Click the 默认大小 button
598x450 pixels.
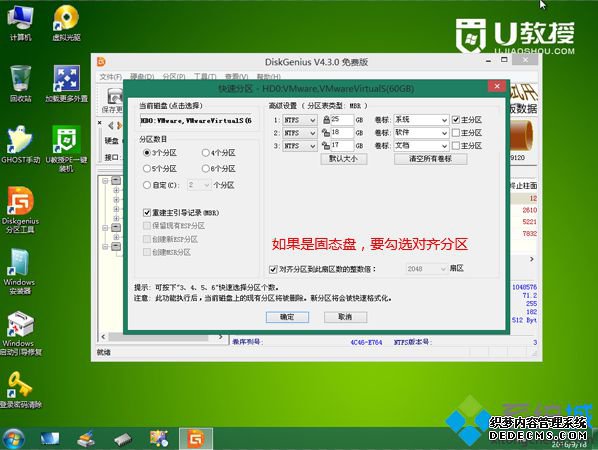coord(344,159)
